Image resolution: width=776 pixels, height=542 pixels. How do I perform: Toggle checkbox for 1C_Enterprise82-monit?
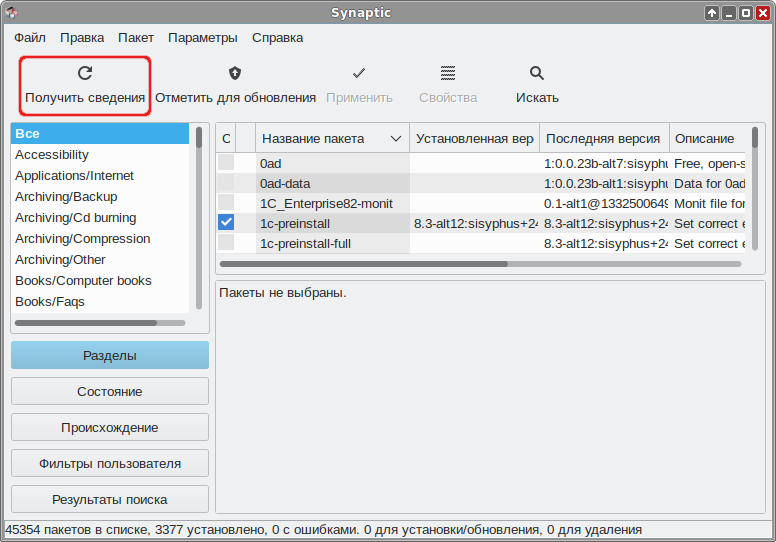(226, 202)
